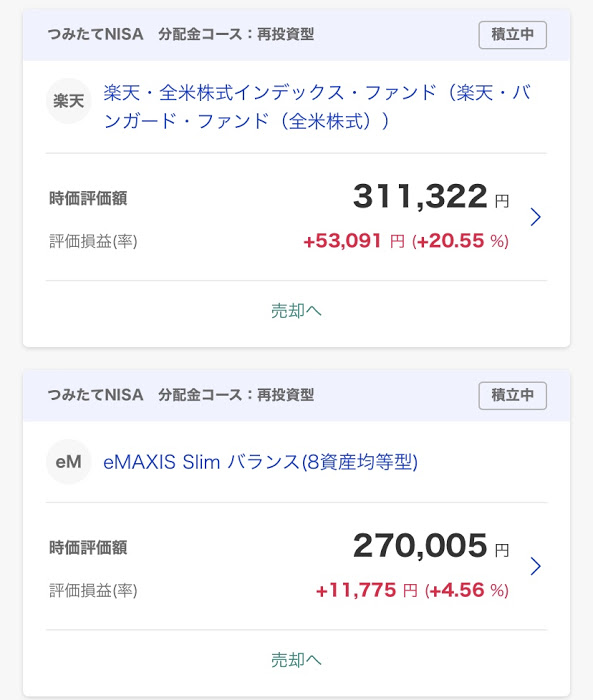593x700 pixels.
Task: Click 分配金コース：再投資型 in the first card header
Action: (x=236, y=34)
